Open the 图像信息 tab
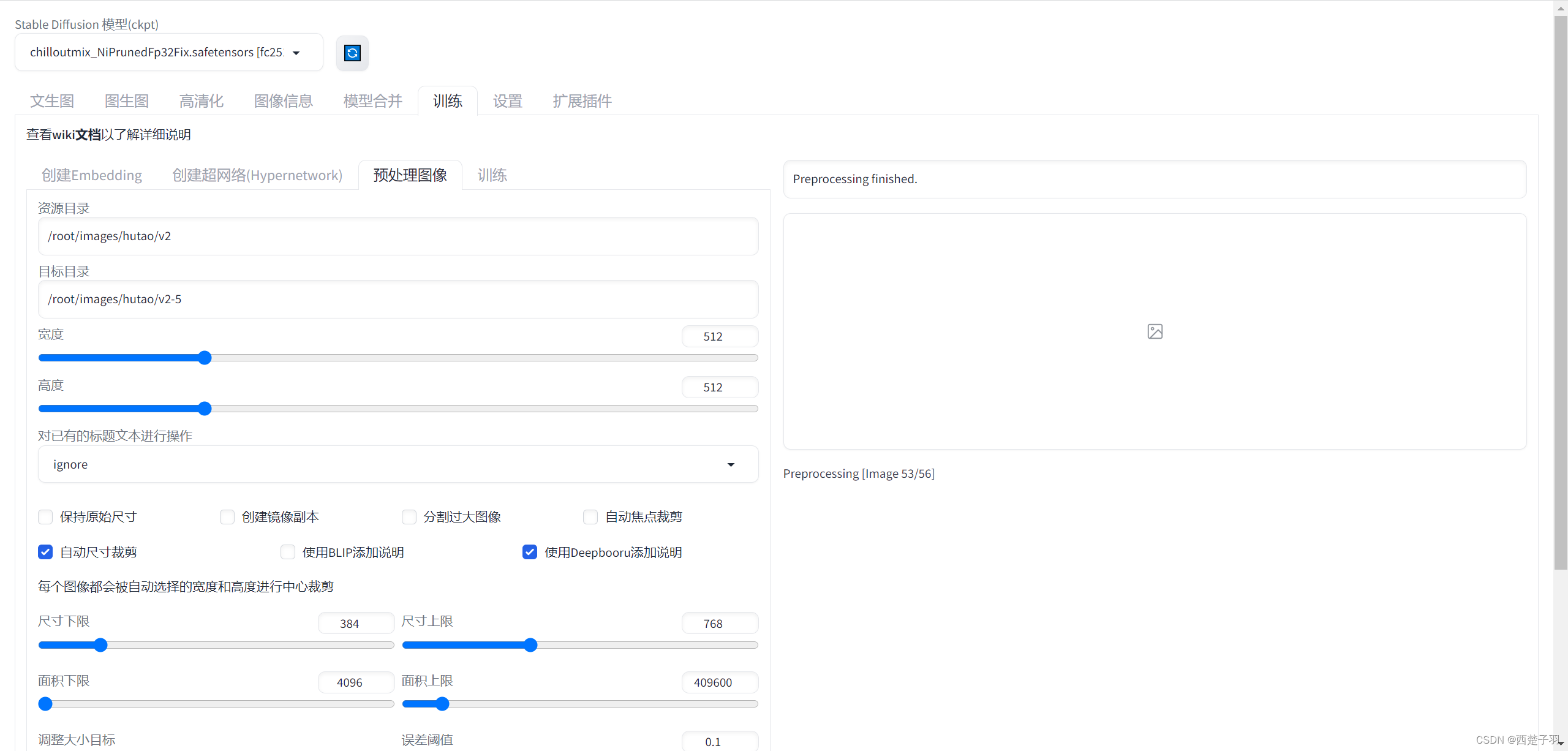The image size is (1568, 751). tap(284, 101)
